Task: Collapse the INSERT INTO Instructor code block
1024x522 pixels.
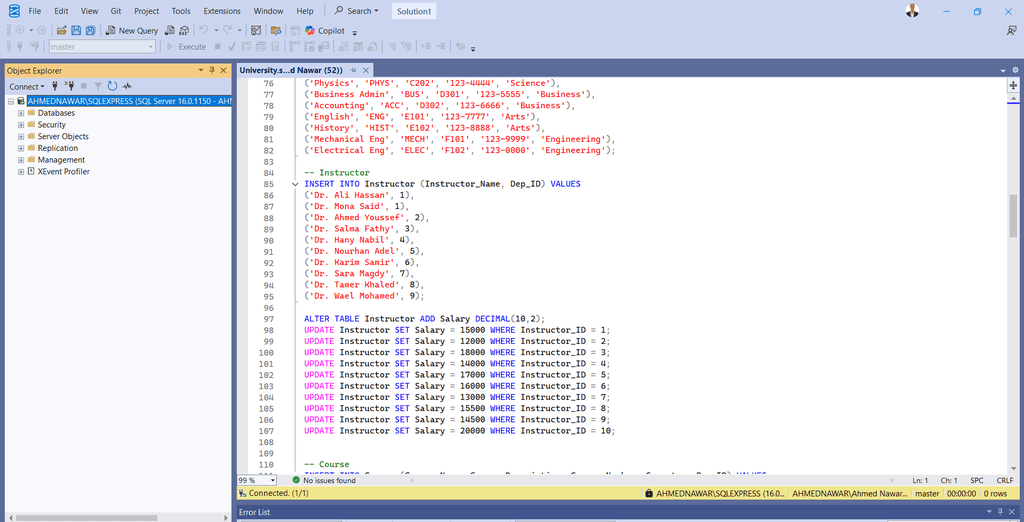Action: [294, 184]
